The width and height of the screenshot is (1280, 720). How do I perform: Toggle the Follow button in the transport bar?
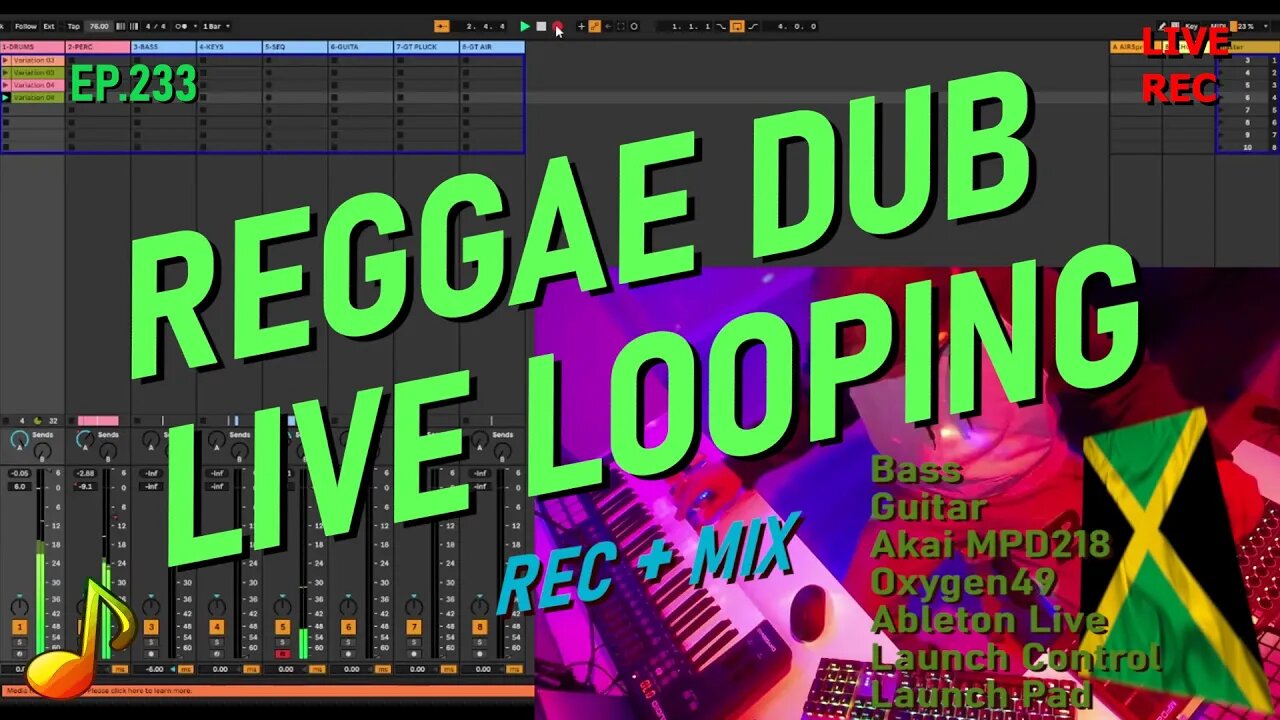[25, 26]
